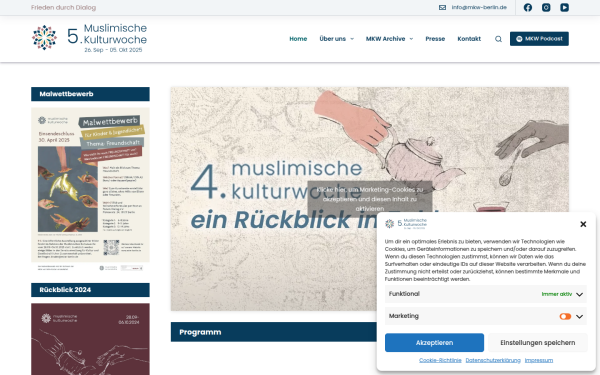Image resolution: width=600 pixels, height=375 pixels.
Task: Click the Akzeptieren button
Action: [x=434, y=342]
